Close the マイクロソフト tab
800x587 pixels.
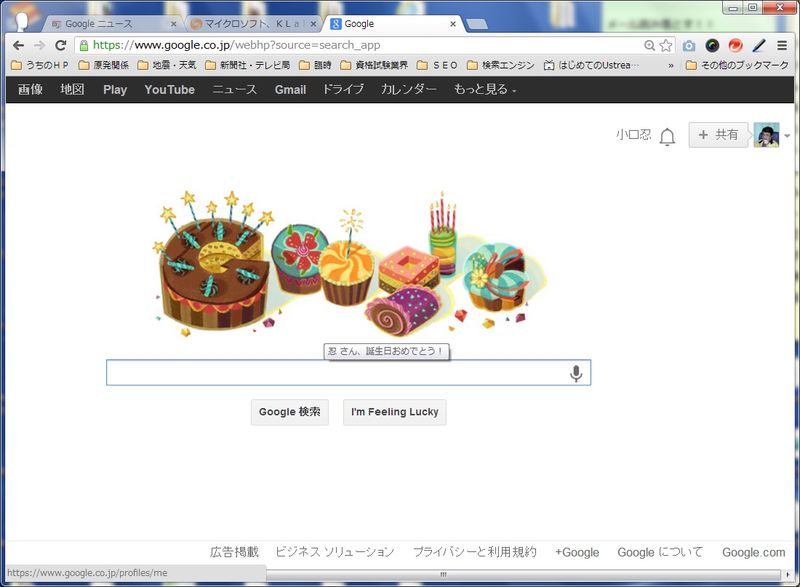(x=313, y=24)
